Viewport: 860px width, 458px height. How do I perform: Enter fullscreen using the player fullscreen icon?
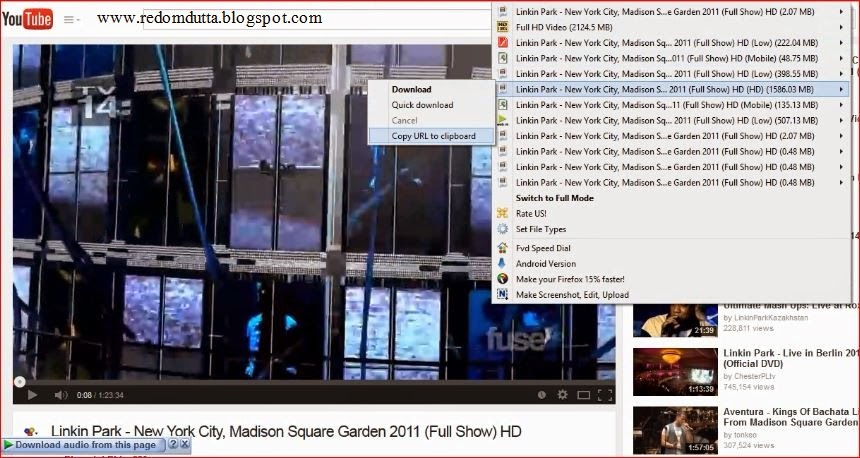[605, 395]
